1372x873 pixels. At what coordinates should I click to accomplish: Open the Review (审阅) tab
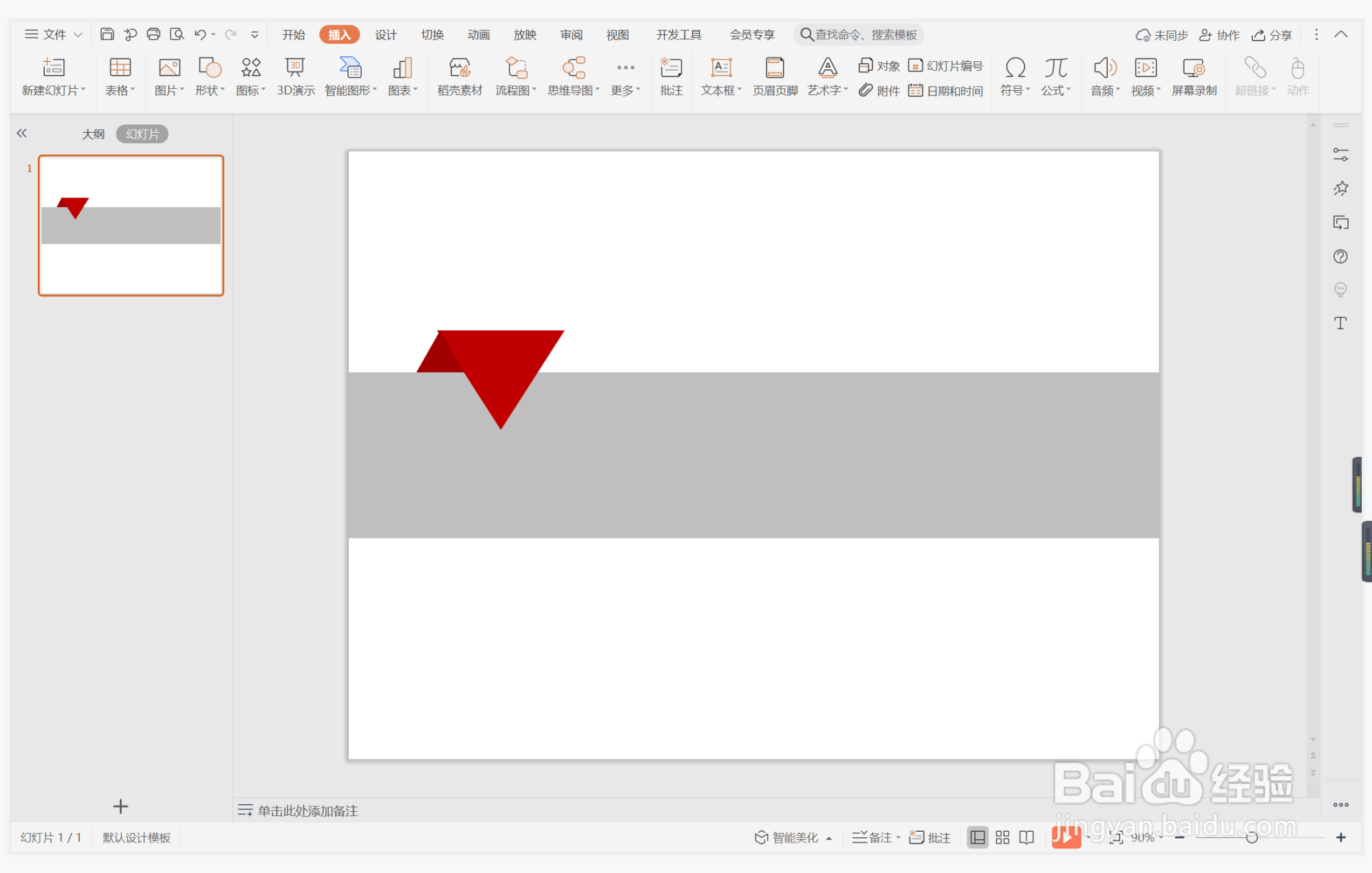pyautogui.click(x=571, y=34)
